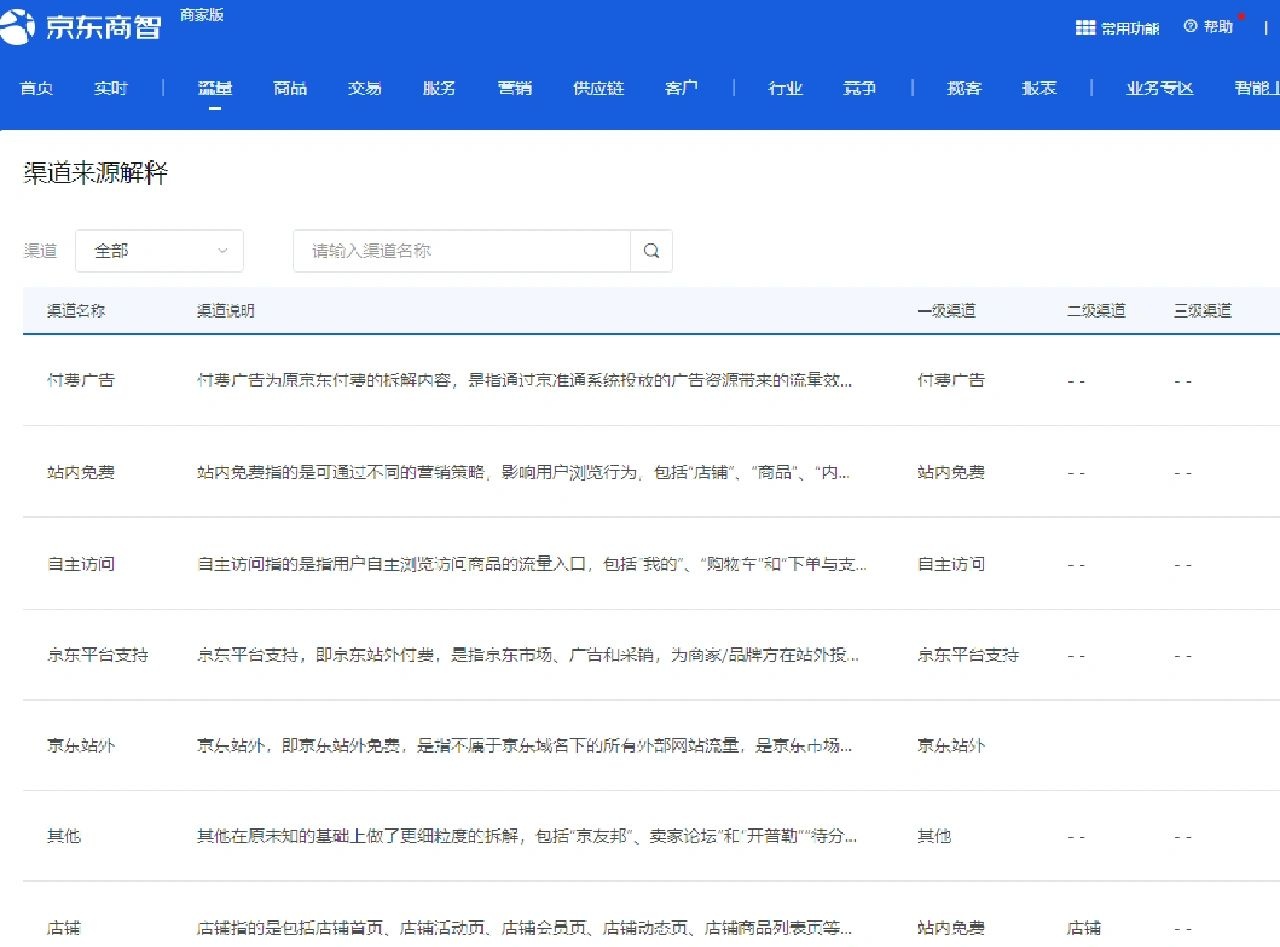Viewport: 1280px width, 947px height.
Task: Focus the 请输入渠道名称 search field
Action: point(462,251)
